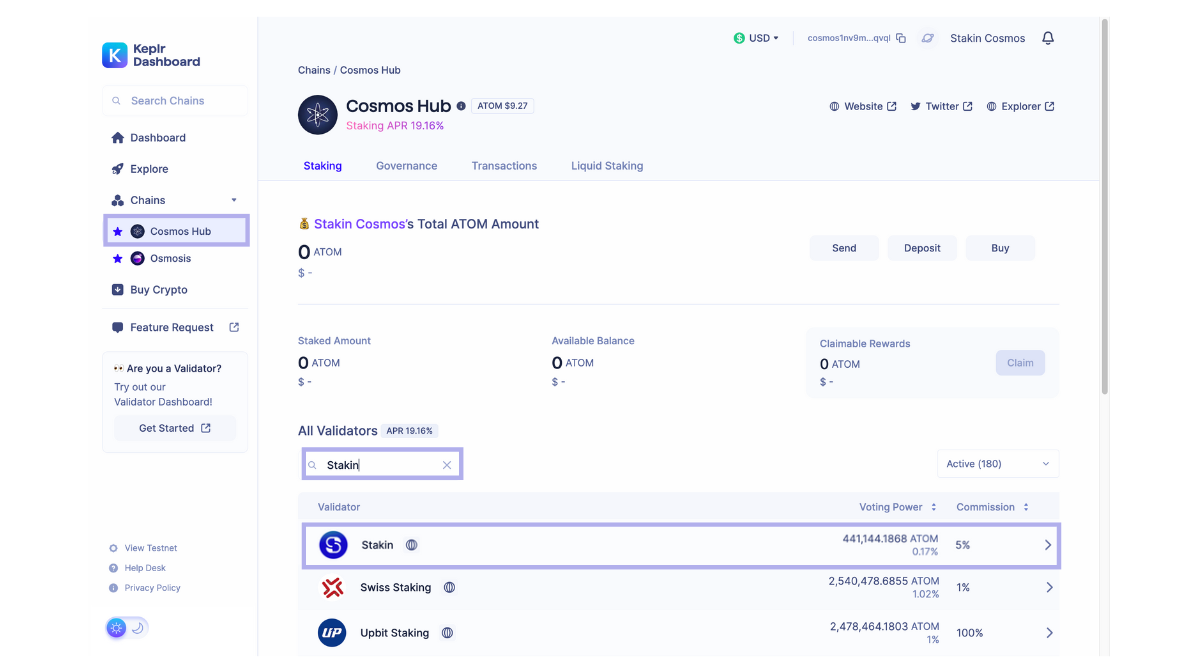This screenshot has width=1200, height=672.
Task: Open the Website link
Action: (863, 106)
